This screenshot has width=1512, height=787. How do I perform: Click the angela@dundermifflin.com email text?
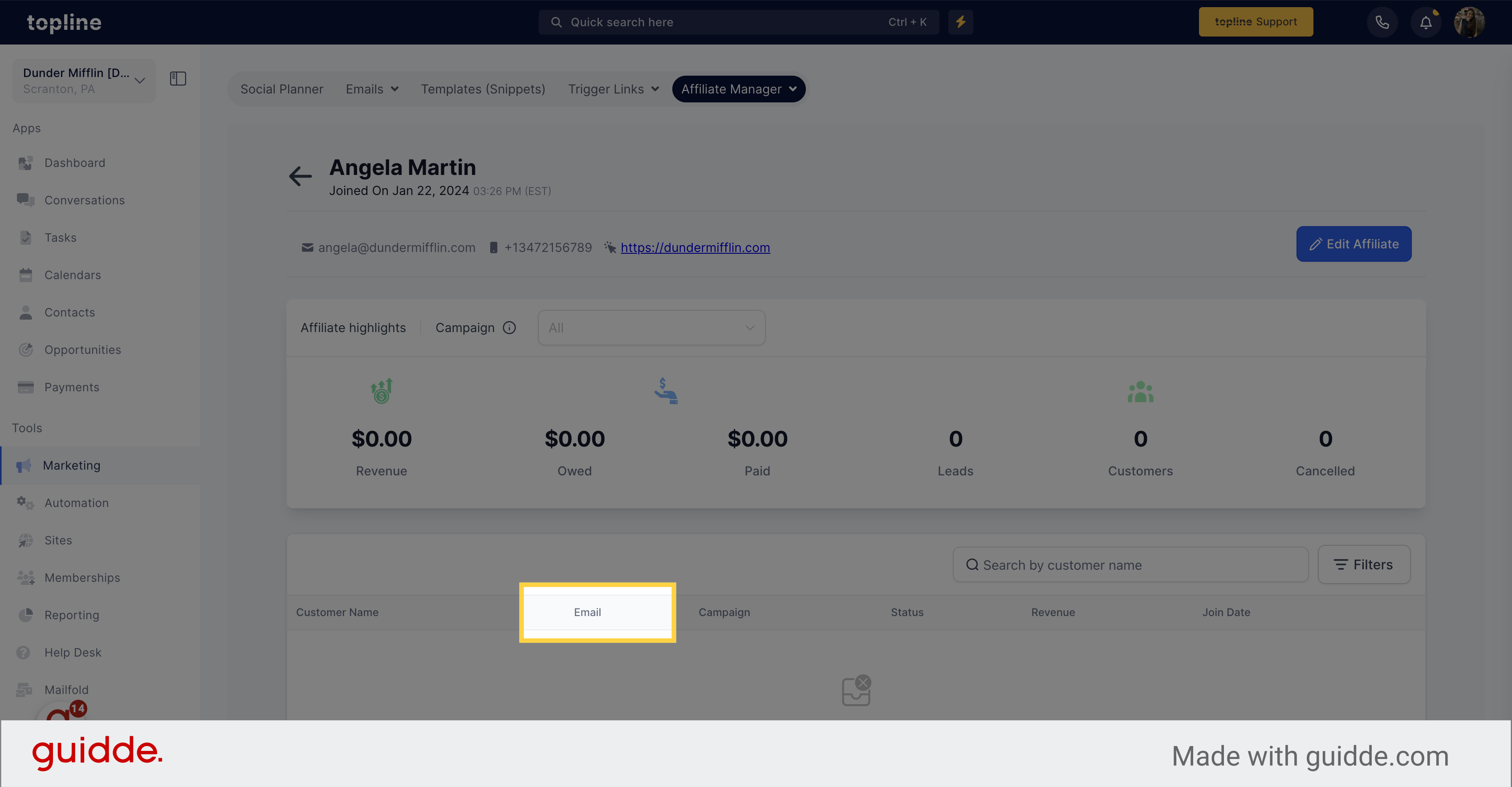click(397, 247)
